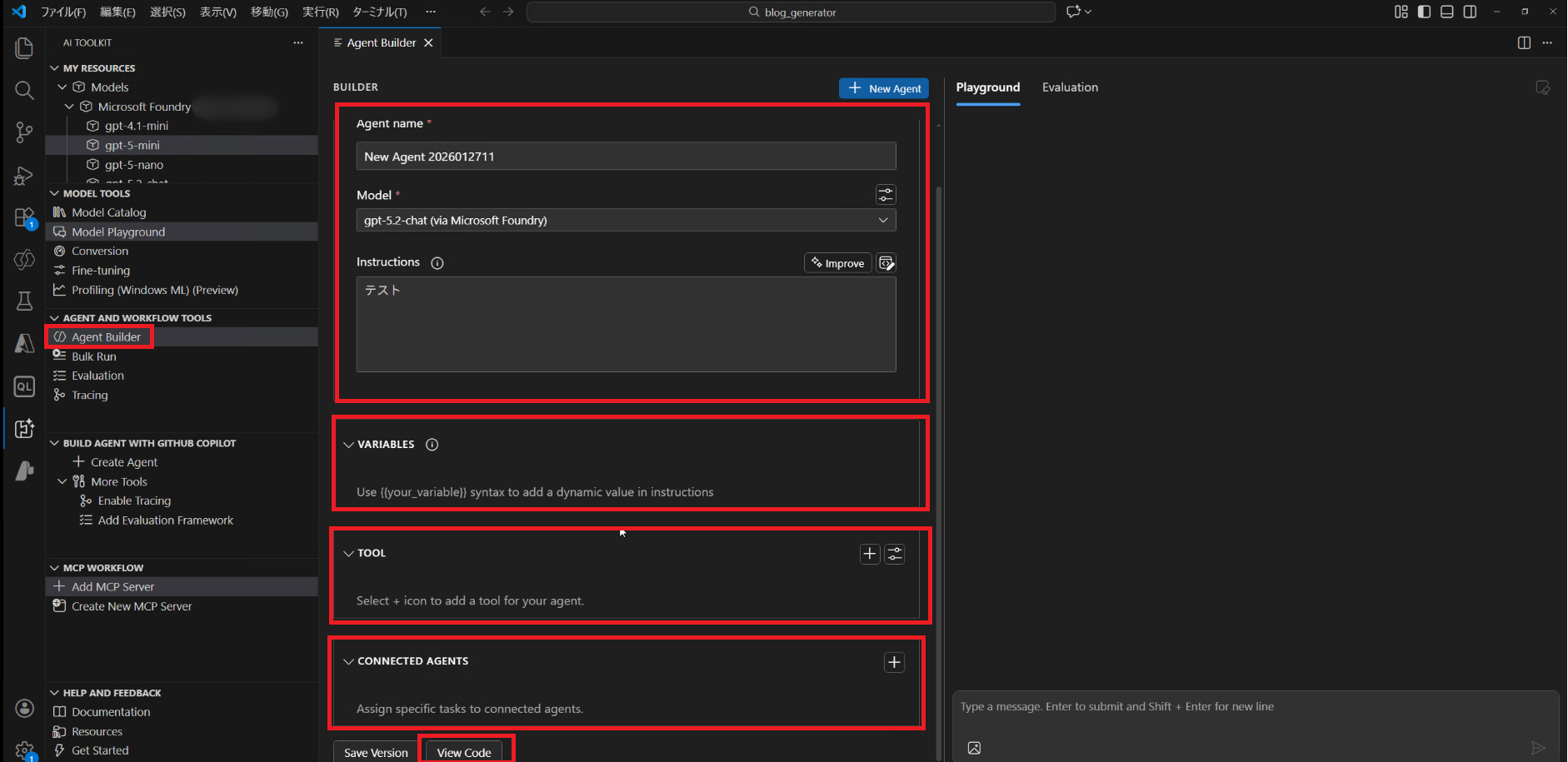This screenshot has width=1568, height=762.
Task: Click the View Code button
Action: click(x=463, y=750)
